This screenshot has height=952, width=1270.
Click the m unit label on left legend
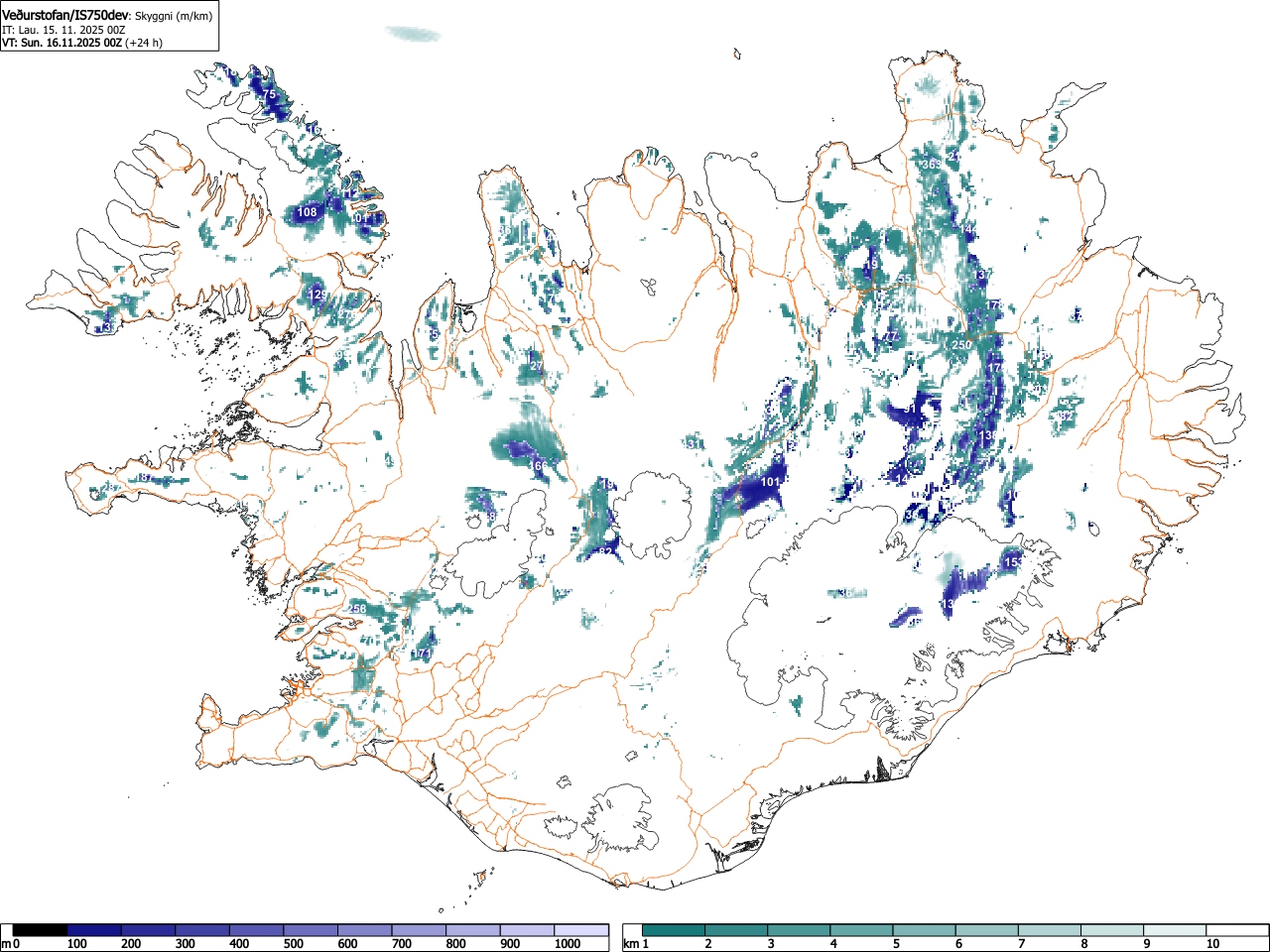tap(6, 944)
